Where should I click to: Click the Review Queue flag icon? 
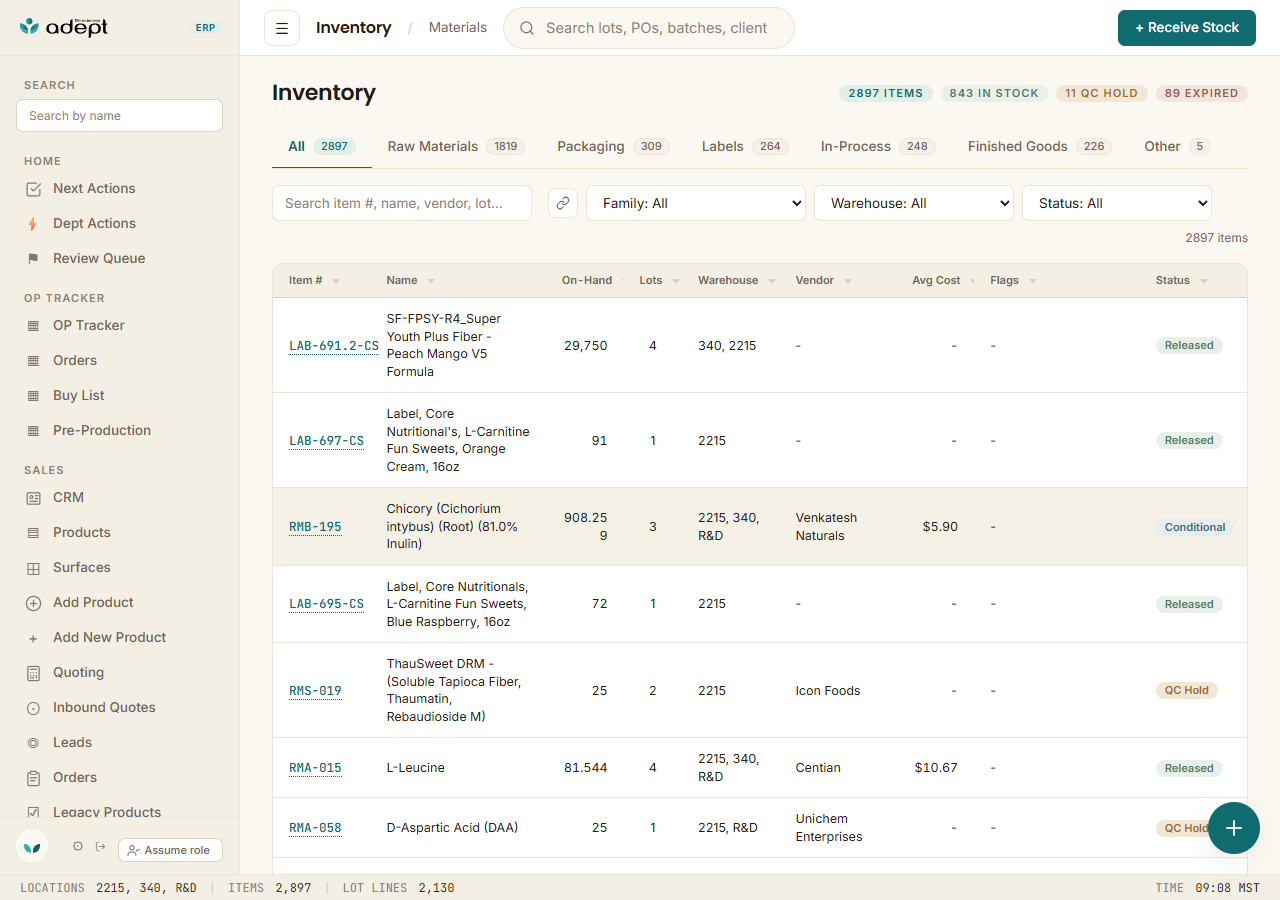click(34, 259)
